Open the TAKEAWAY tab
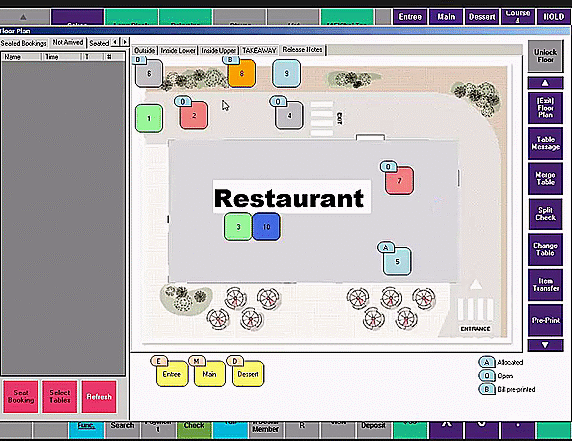Viewport: 572px width, 441px height. click(x=259, y=50)
